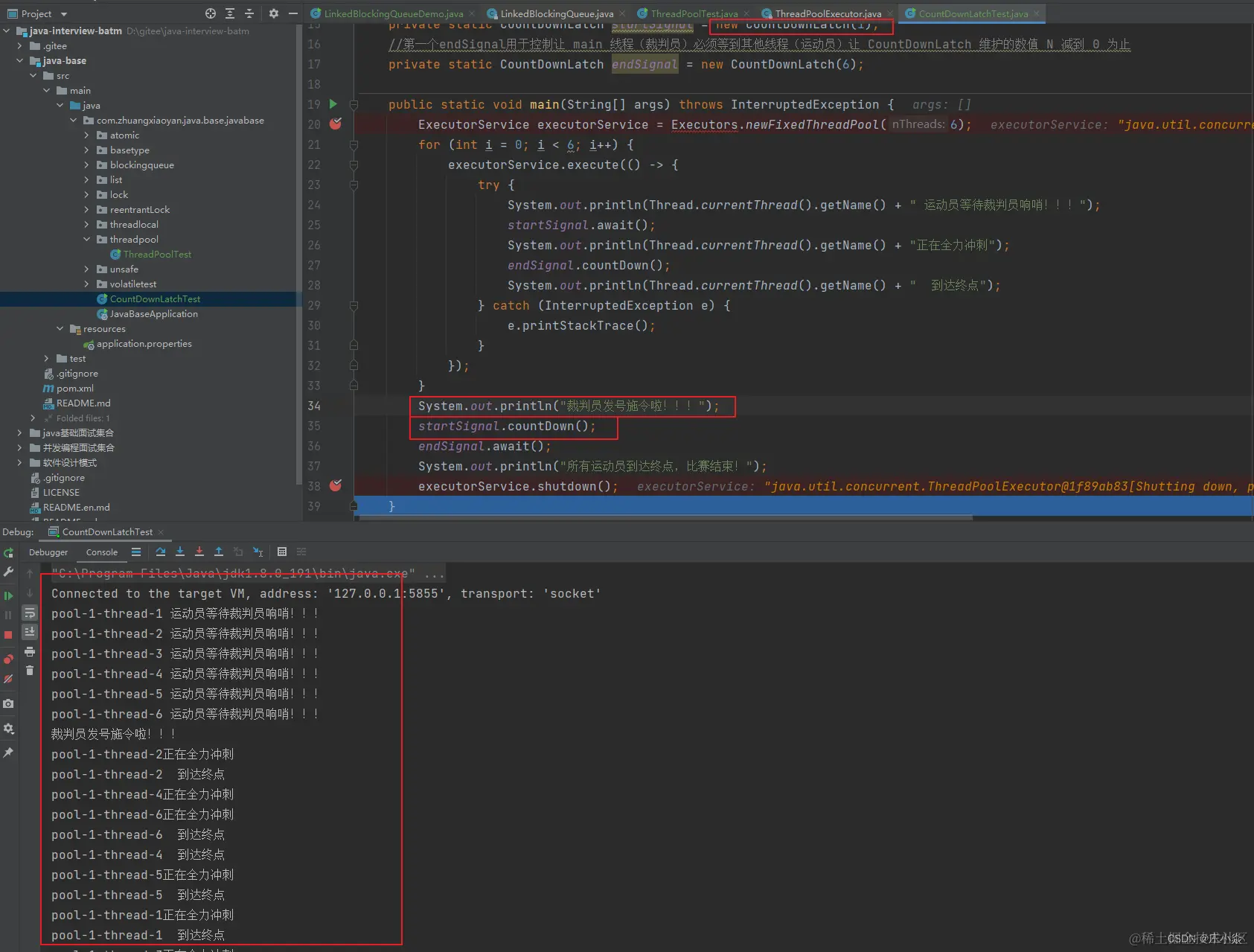The height and width of the screenshot is (952, 1254).
Task: Toggle breakpoint on line 20
Action: [336, 124]
